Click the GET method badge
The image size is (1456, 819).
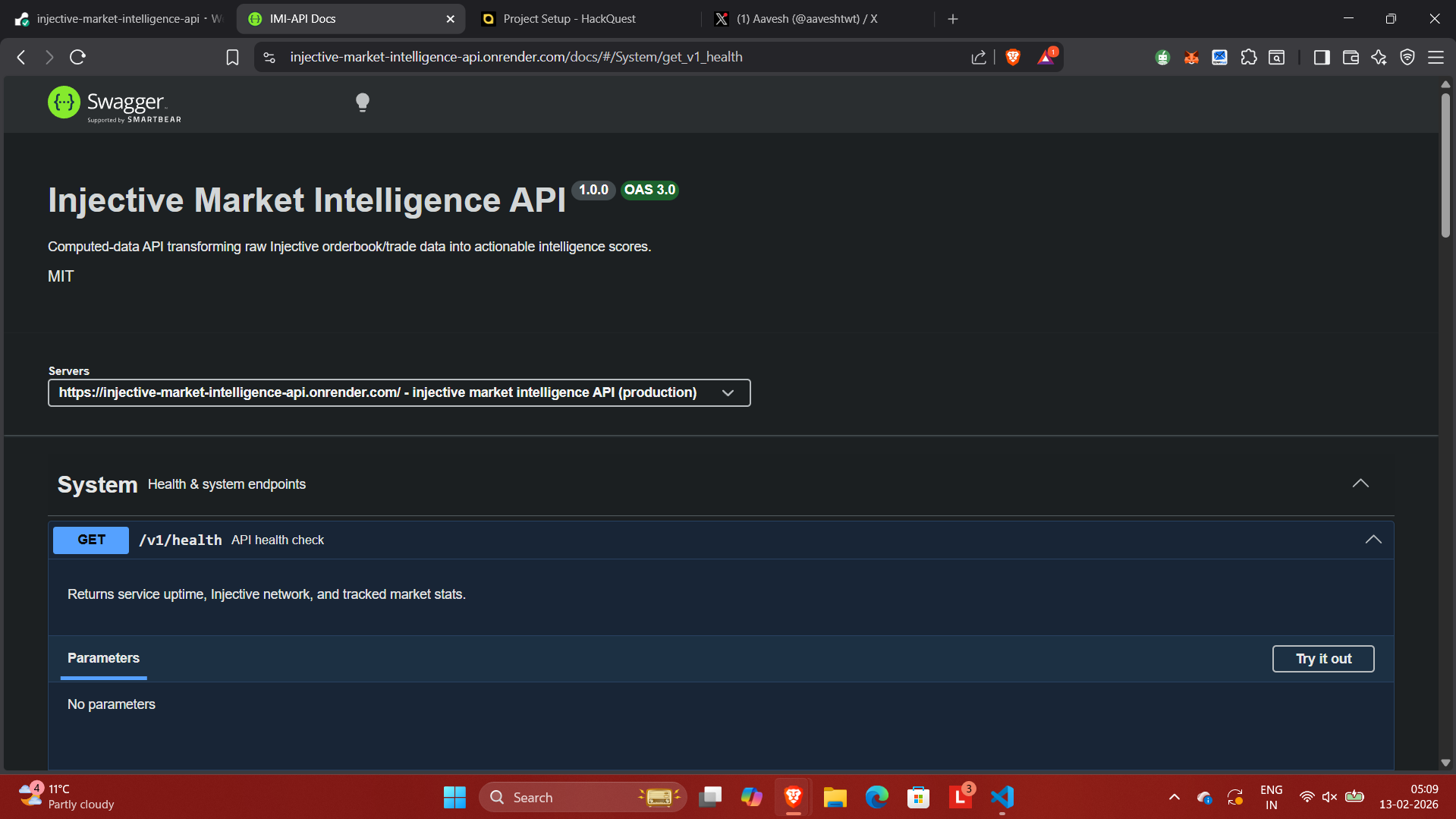91,540
